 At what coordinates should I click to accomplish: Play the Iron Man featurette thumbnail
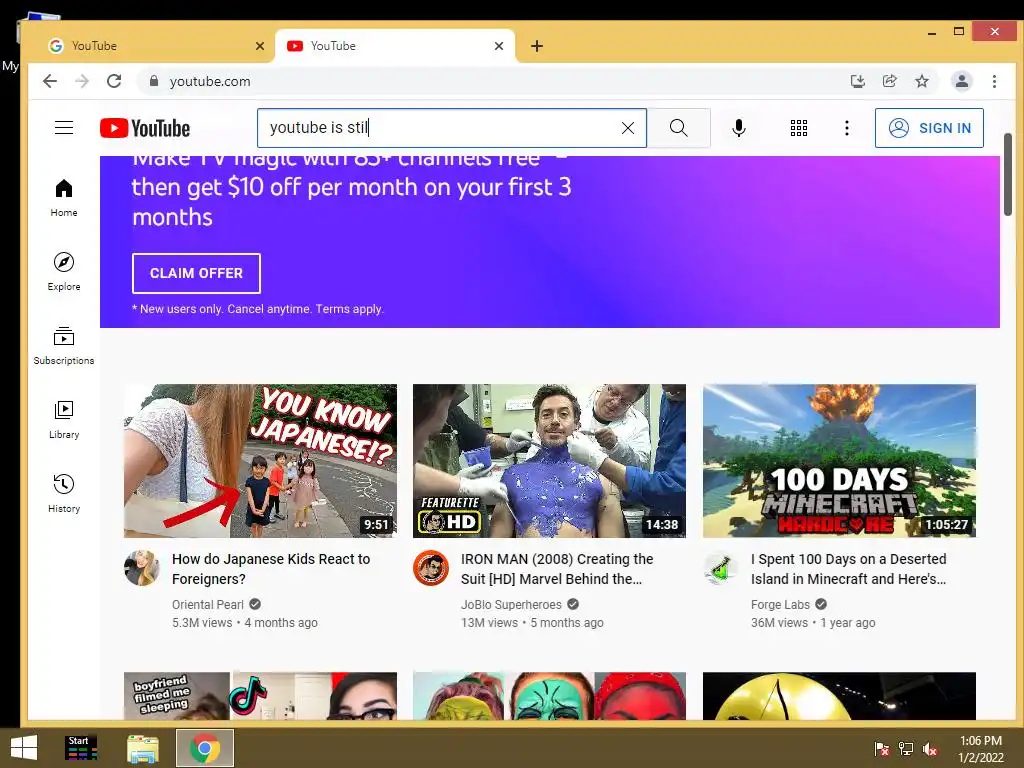point(549,461)
